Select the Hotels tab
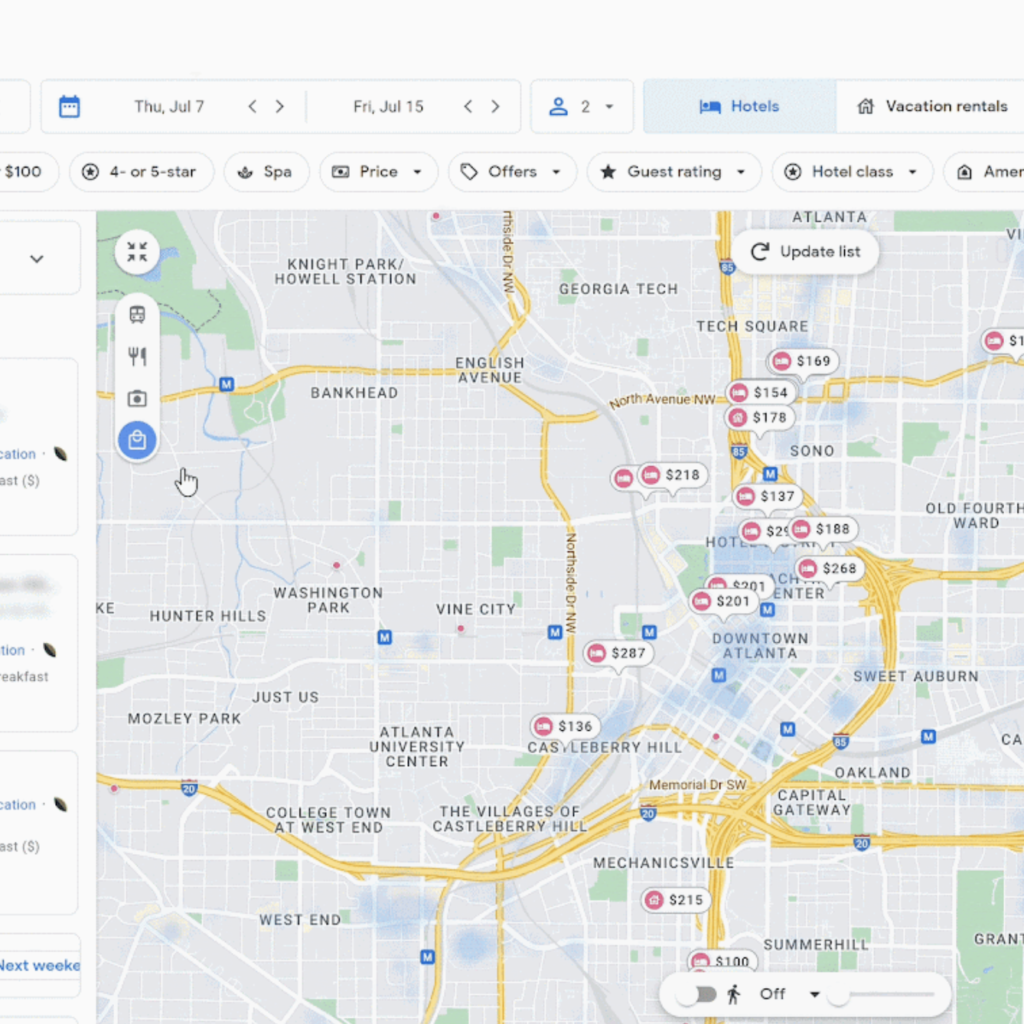The height and width of the screenshot is (1024, 1024). (740, 106)
